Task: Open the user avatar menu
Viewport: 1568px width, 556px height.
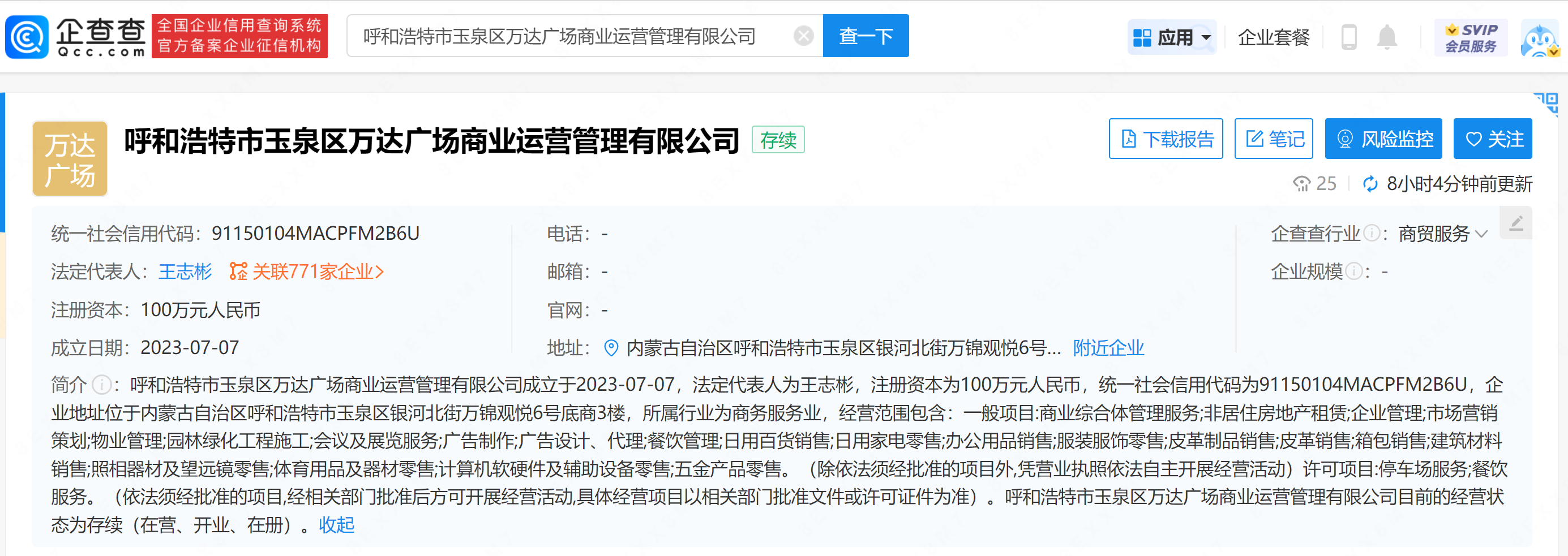Action: point(1540,38)
